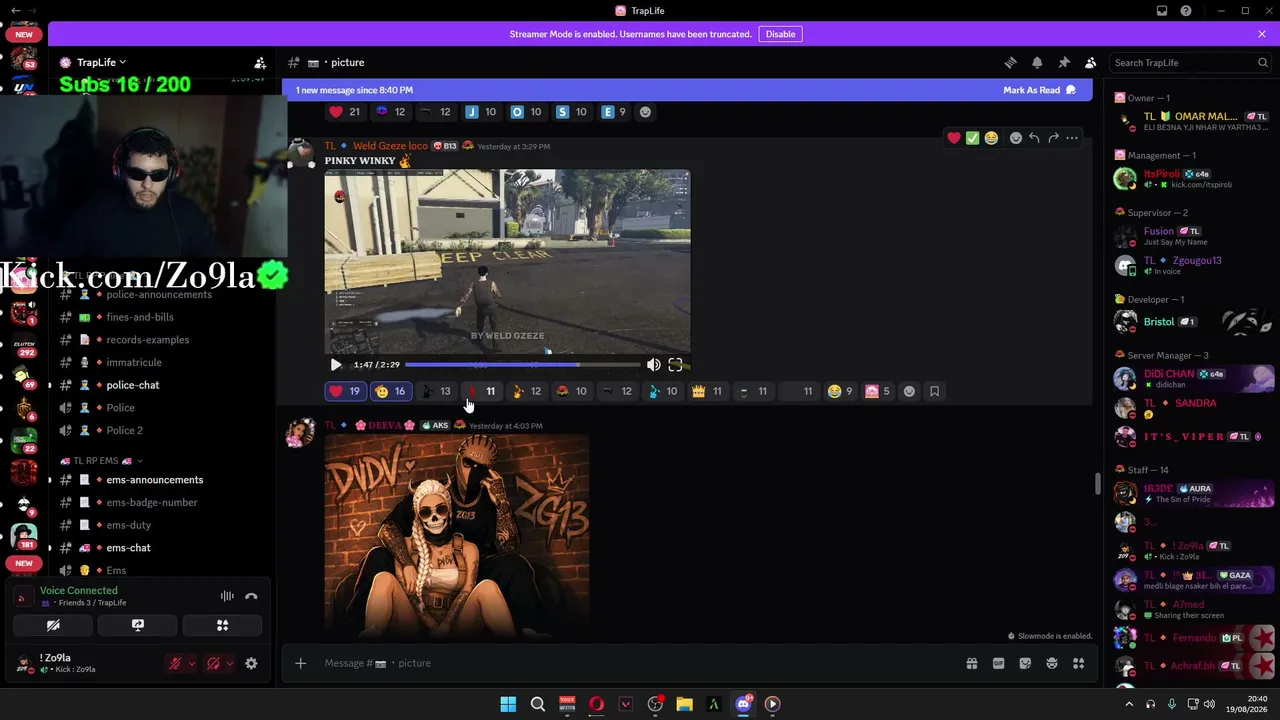Open the emoji picker
This screenshot has height=720, width=1280.
1052,663
